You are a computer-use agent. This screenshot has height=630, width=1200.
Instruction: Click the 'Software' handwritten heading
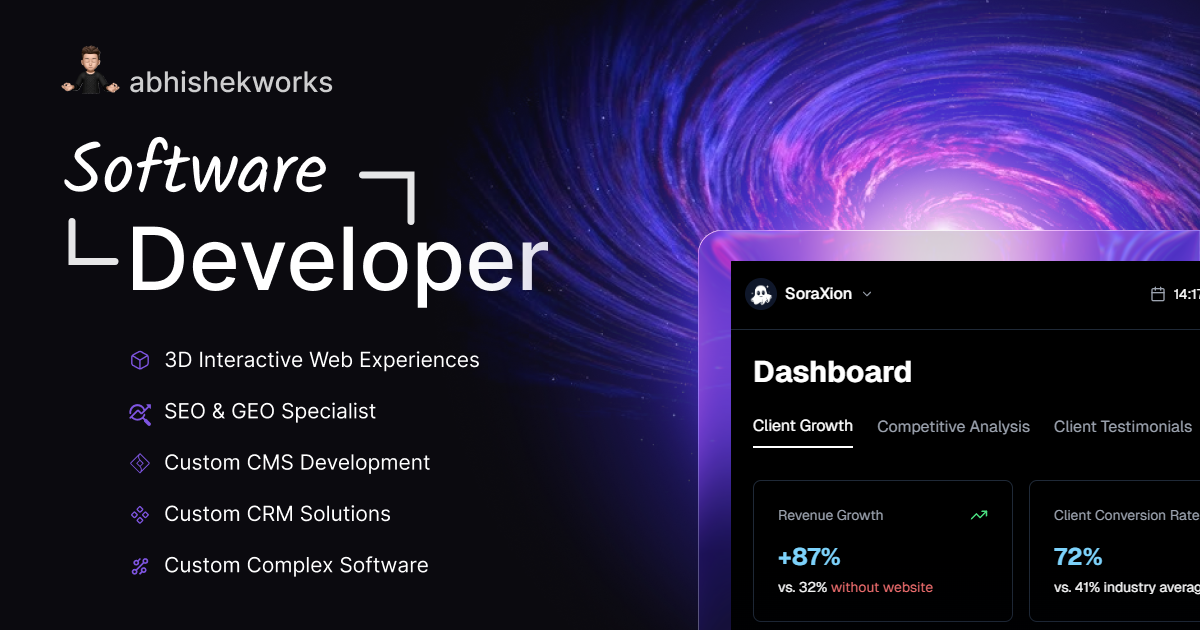point(195,168)
